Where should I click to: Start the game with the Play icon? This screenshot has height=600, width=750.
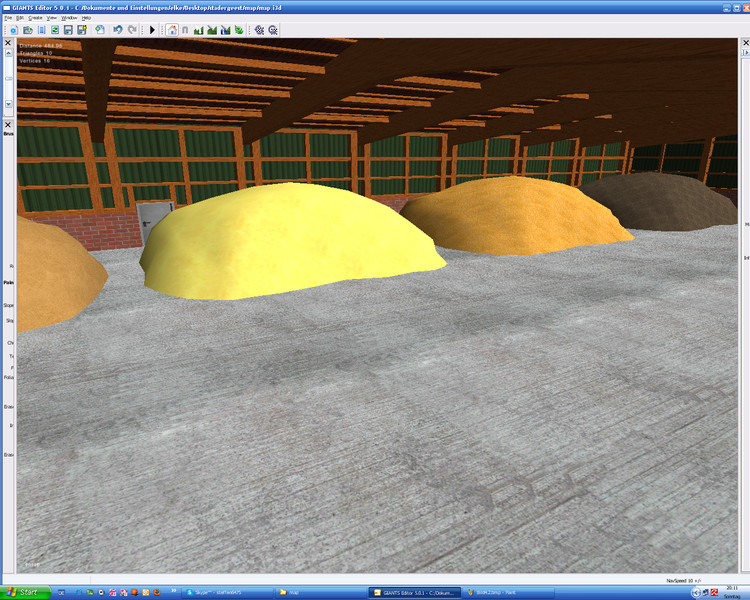(x=152, y=30)
